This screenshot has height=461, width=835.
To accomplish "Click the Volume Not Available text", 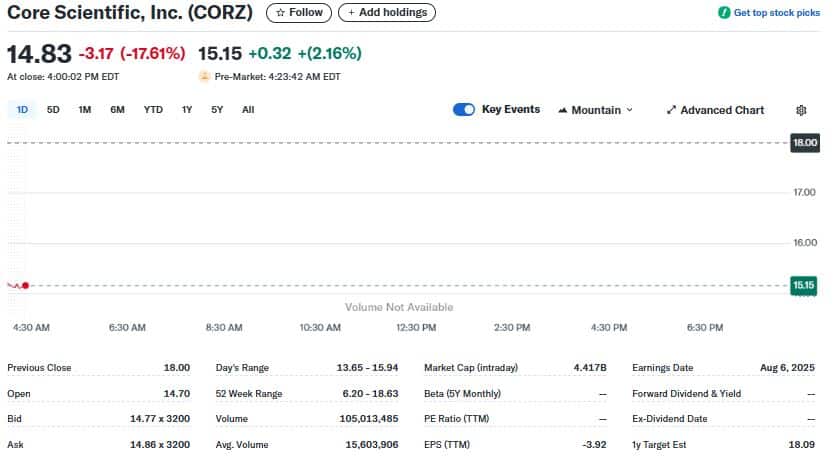I will (399, 307).
